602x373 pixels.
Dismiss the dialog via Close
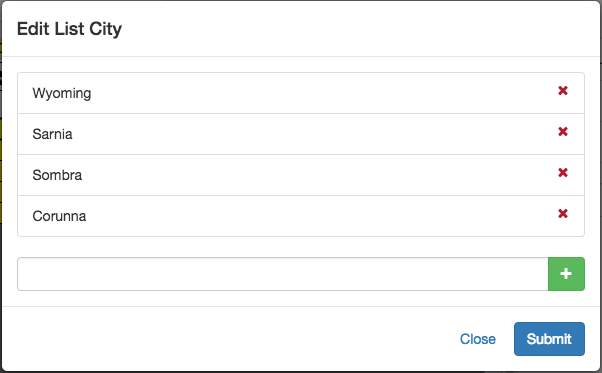(x=478, y=339)
